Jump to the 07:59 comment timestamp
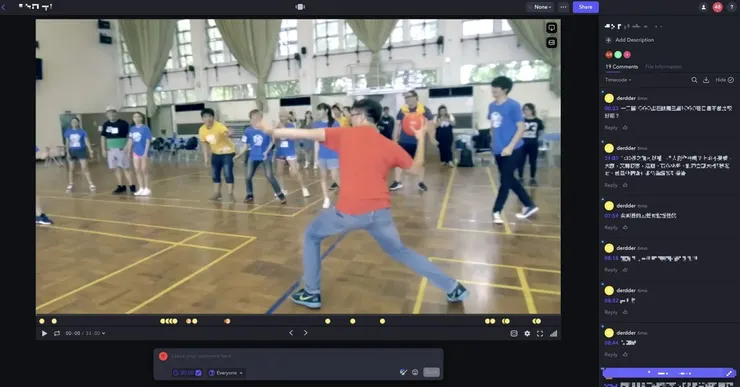This screenshot has height=387, width=740. pyautogui.click(x=611, y=216)
